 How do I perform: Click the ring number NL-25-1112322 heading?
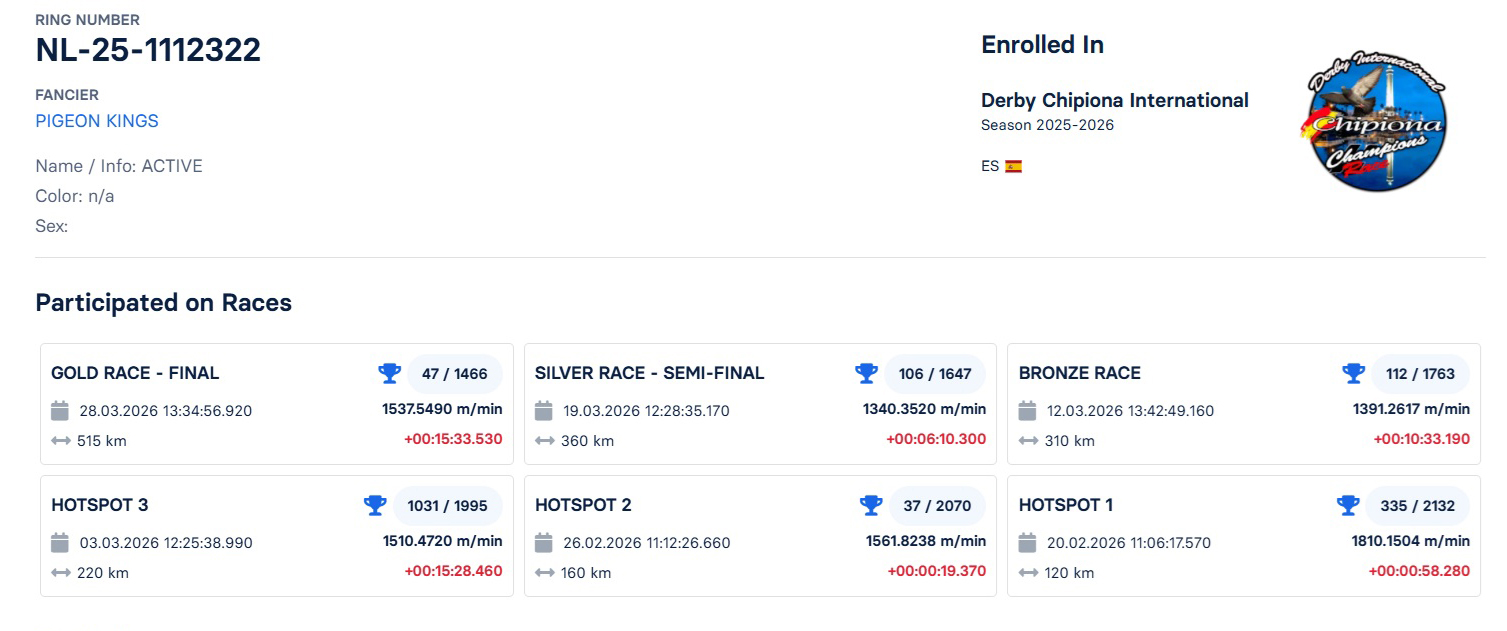(148, 50)
